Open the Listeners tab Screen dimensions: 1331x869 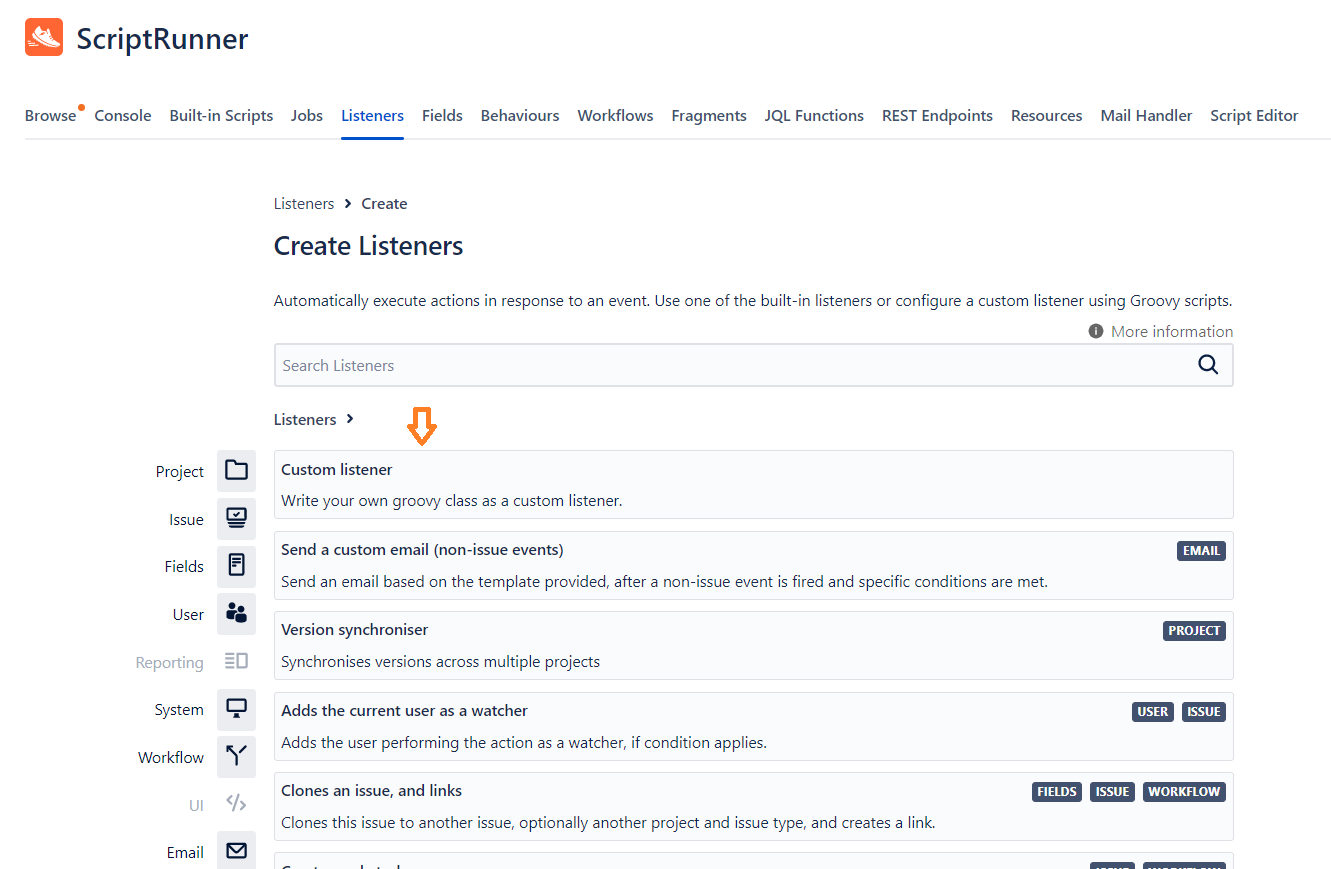pos(372,116)
